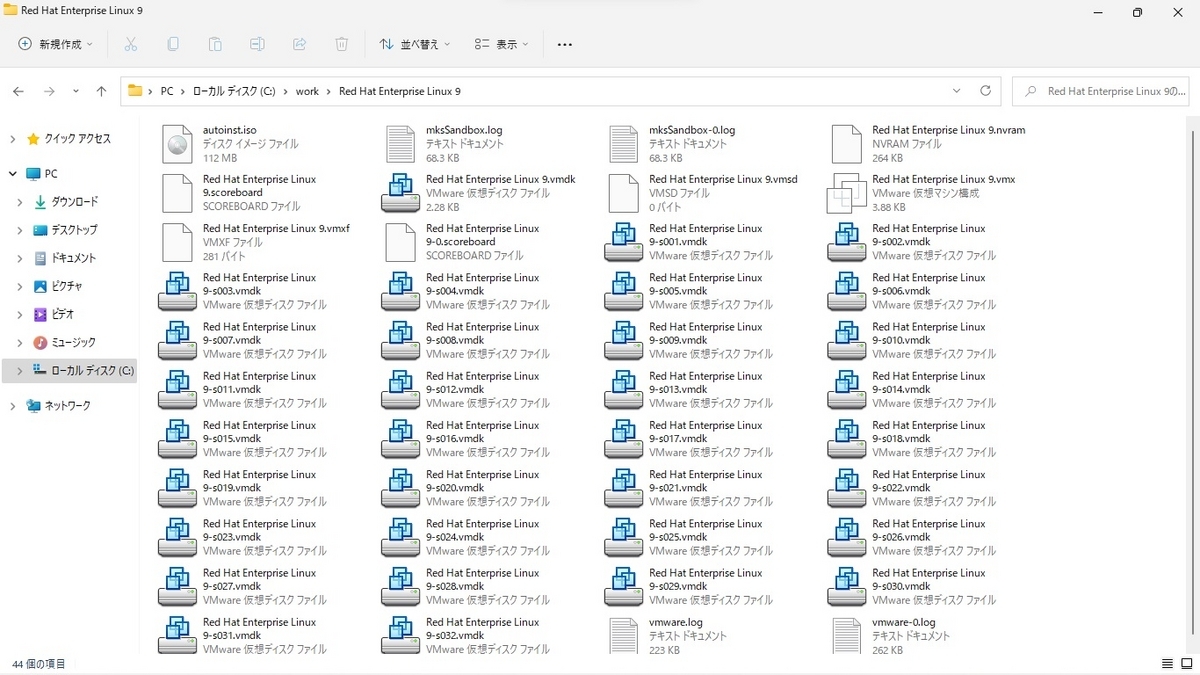This screenshot has width=1200, height=675.
Task: Select the mksSandbox-0.log document icon
Action: tap(623, 144)
